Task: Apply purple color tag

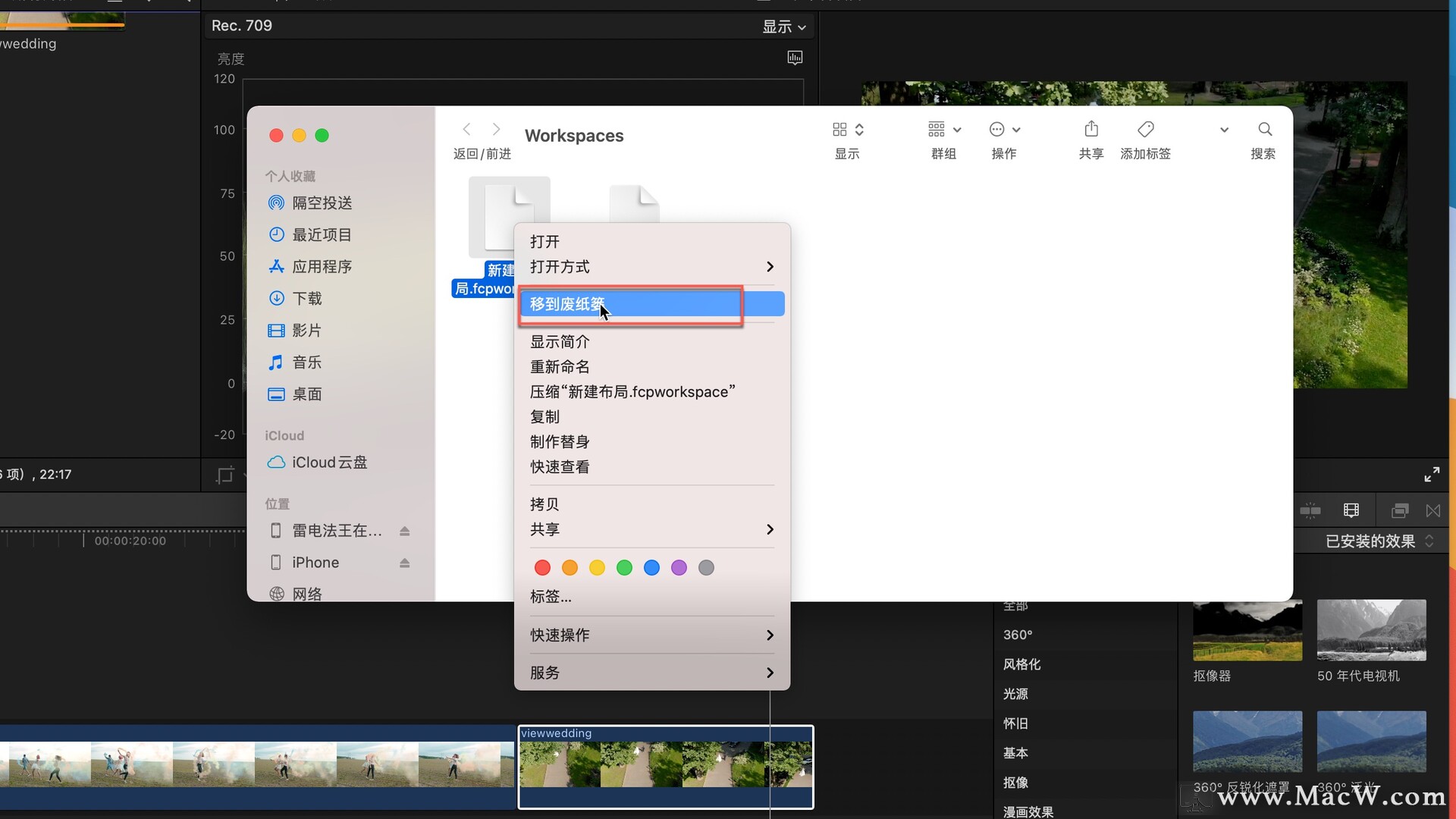Action: point(679,568)
